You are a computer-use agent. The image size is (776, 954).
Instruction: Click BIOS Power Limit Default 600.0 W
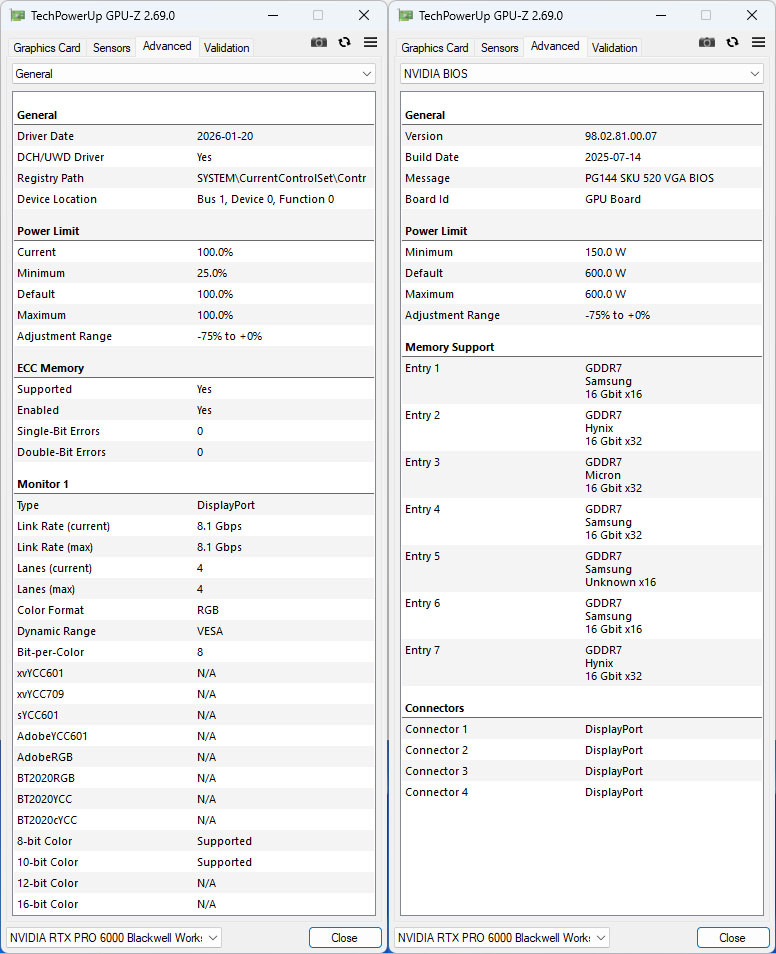pyautogui.click(x=582, y=273)
